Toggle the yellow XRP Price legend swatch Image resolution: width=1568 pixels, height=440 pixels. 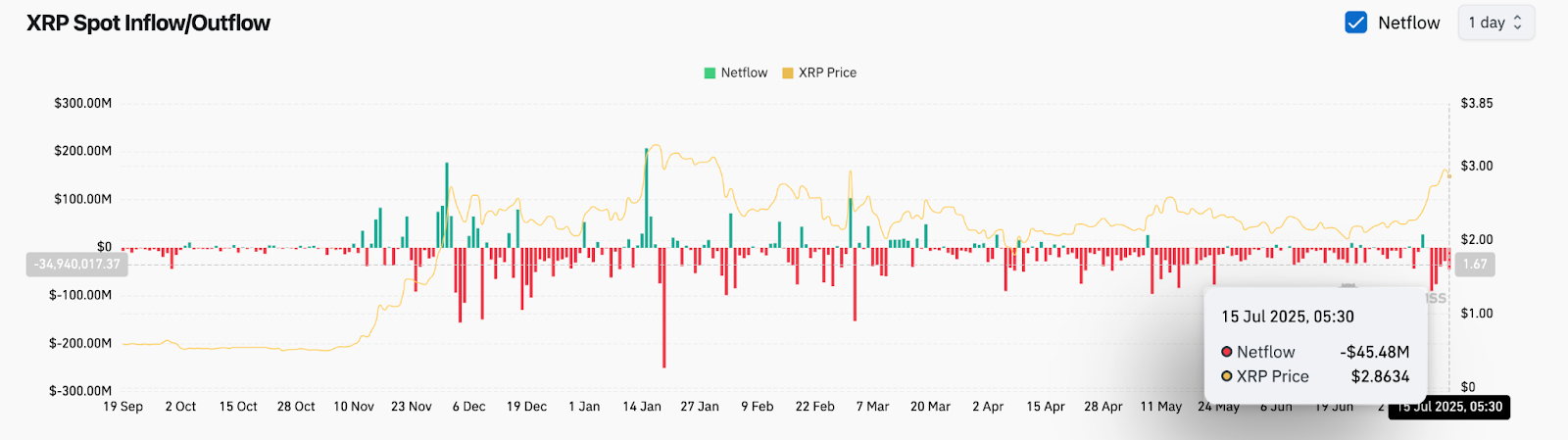[788, 73]
